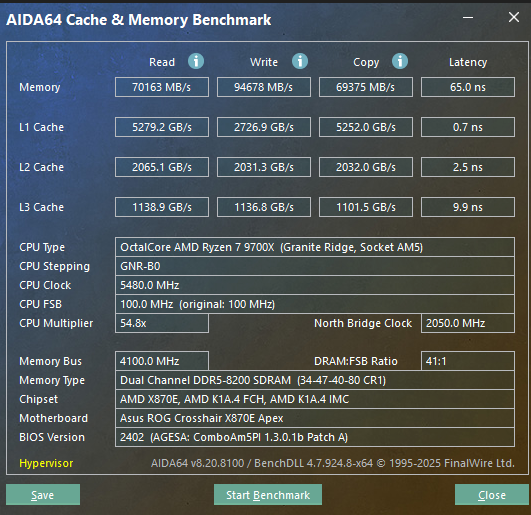Click the Chipset label
This screenshot has height=515, width=531.
click(x=39, y=399)
